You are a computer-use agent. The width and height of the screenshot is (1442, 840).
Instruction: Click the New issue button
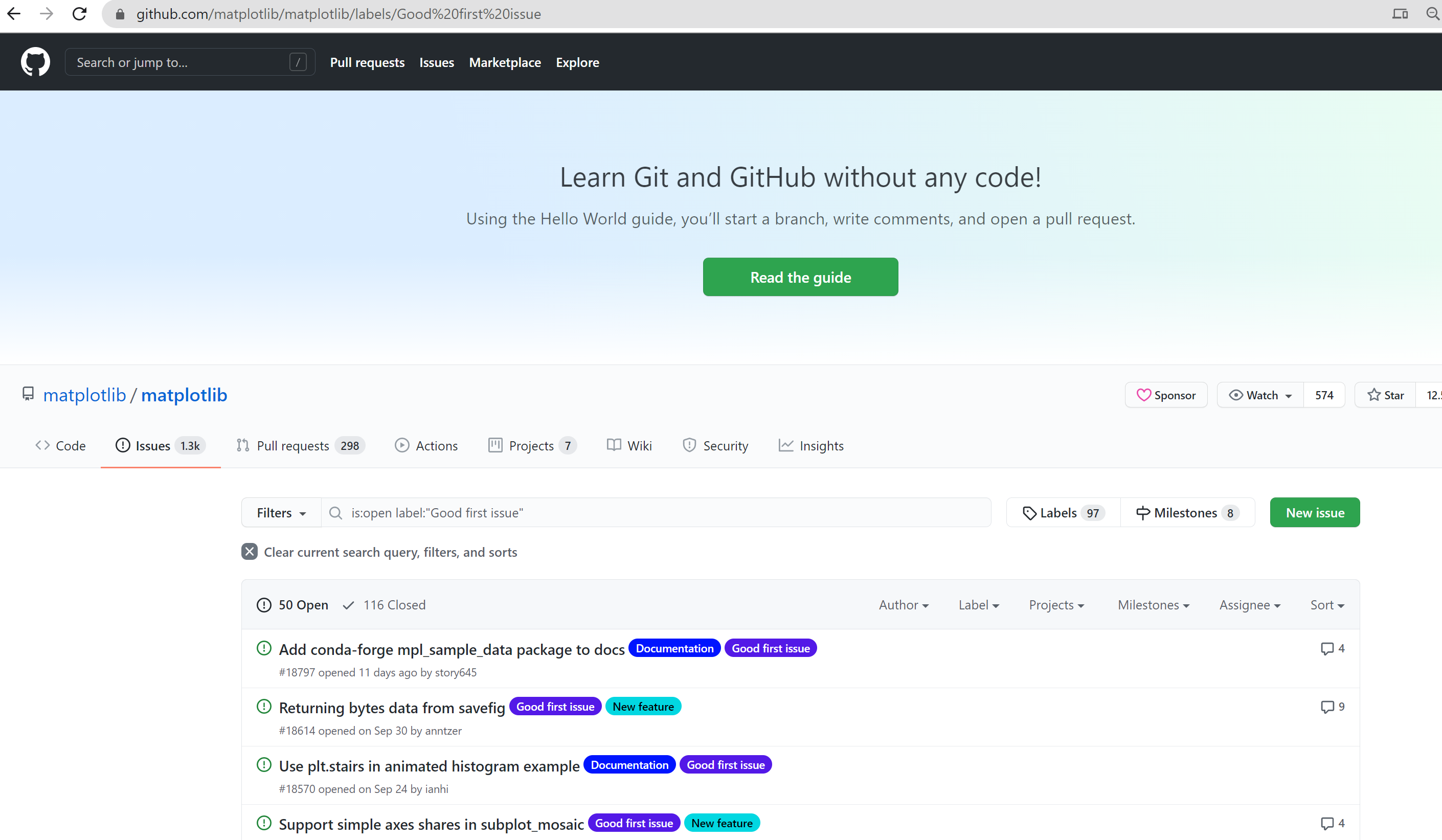coord(1314,513)
